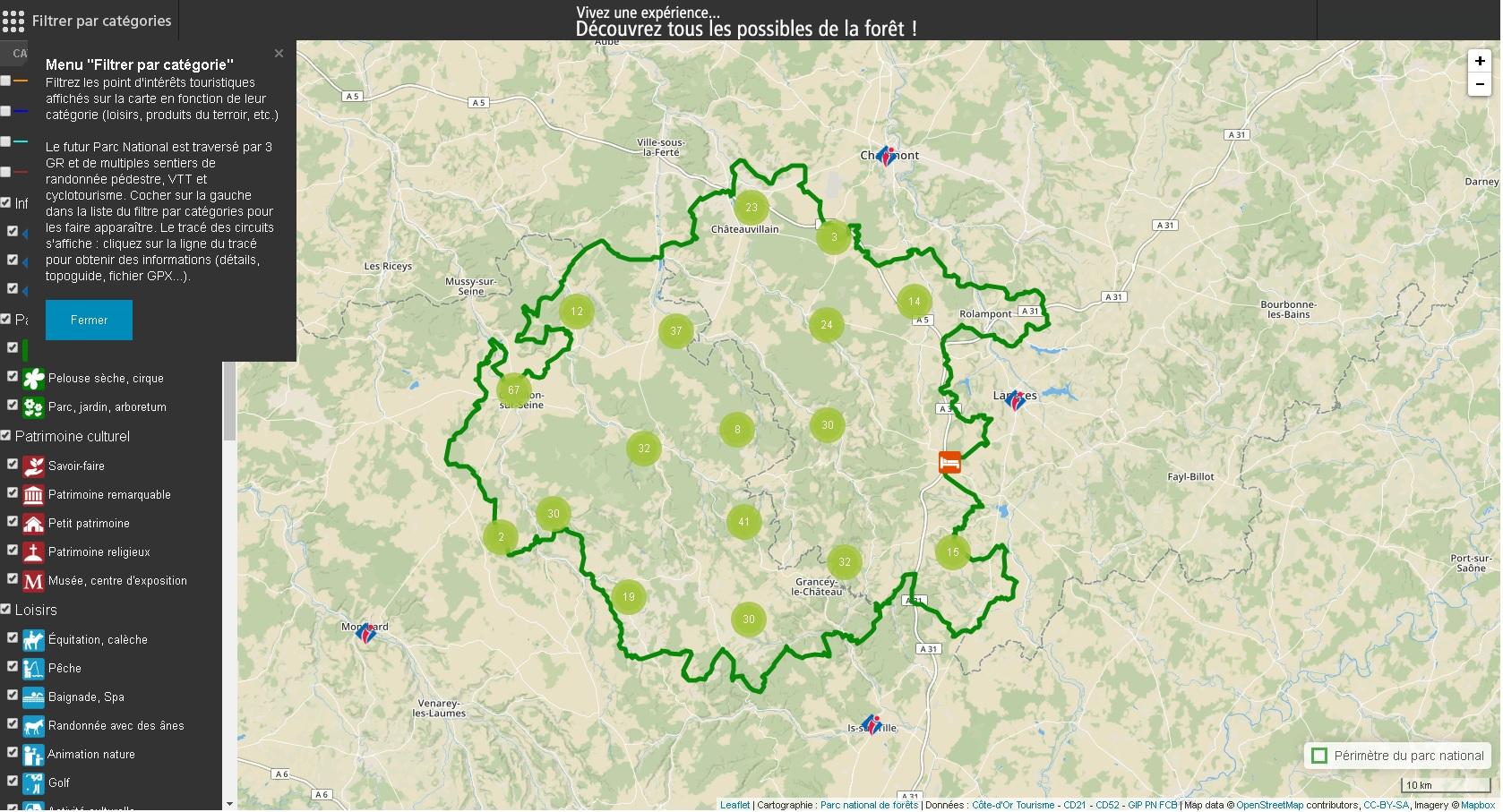
Task: Select the Montbard tourist info marker
Action: (x=365, y=632)
